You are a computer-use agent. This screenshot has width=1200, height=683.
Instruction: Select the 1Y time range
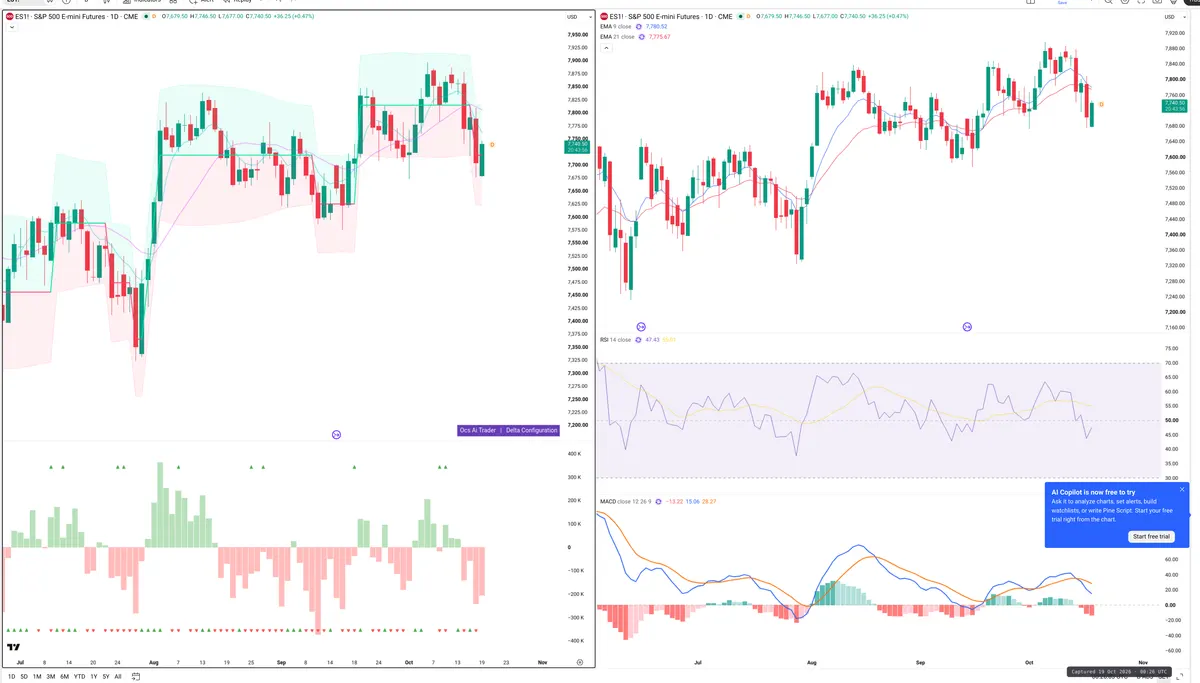[x=93, y=676]
